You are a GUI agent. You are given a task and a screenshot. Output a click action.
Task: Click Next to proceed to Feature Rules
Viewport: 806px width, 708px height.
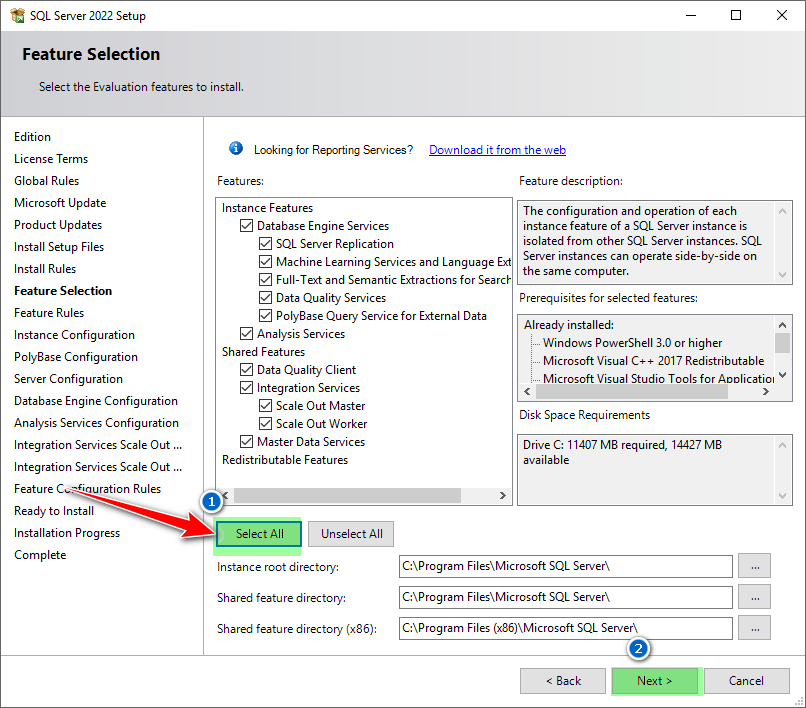pyautogui.click(x=655, y=681)
